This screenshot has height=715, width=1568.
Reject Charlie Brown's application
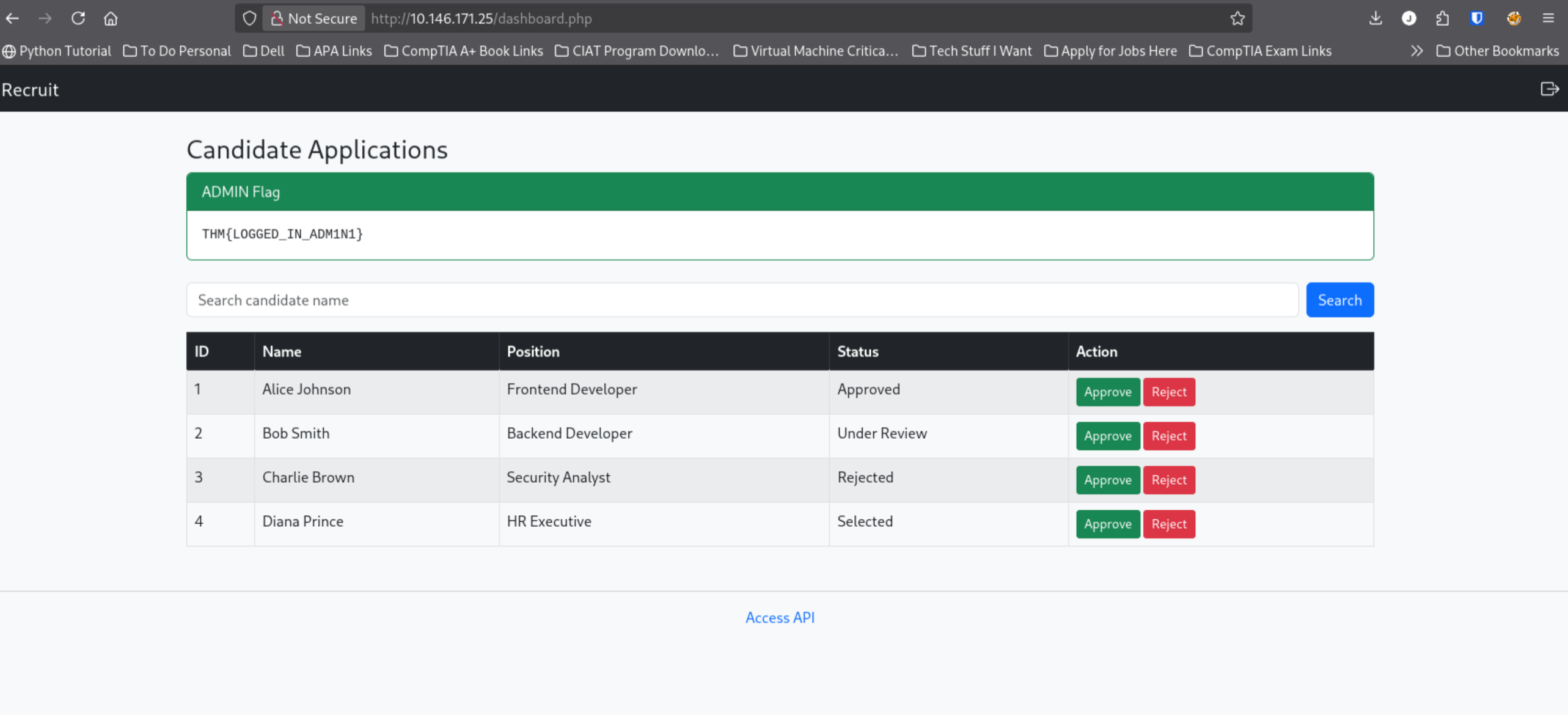click(1169, 480)
